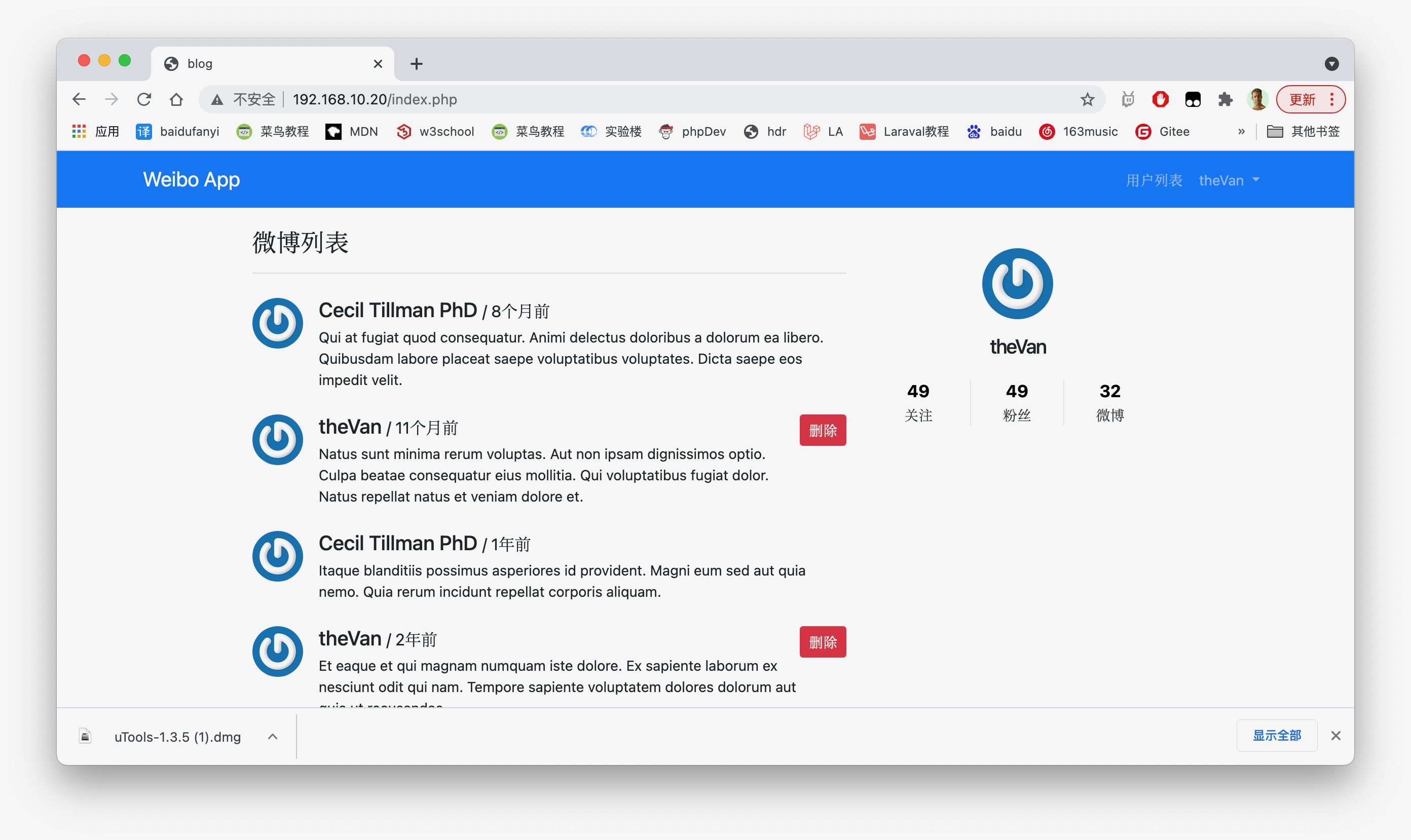Click the red hand ad-blocker extension icon
The width and height of the screenshot is (1411, 840).
[1160, 100]
